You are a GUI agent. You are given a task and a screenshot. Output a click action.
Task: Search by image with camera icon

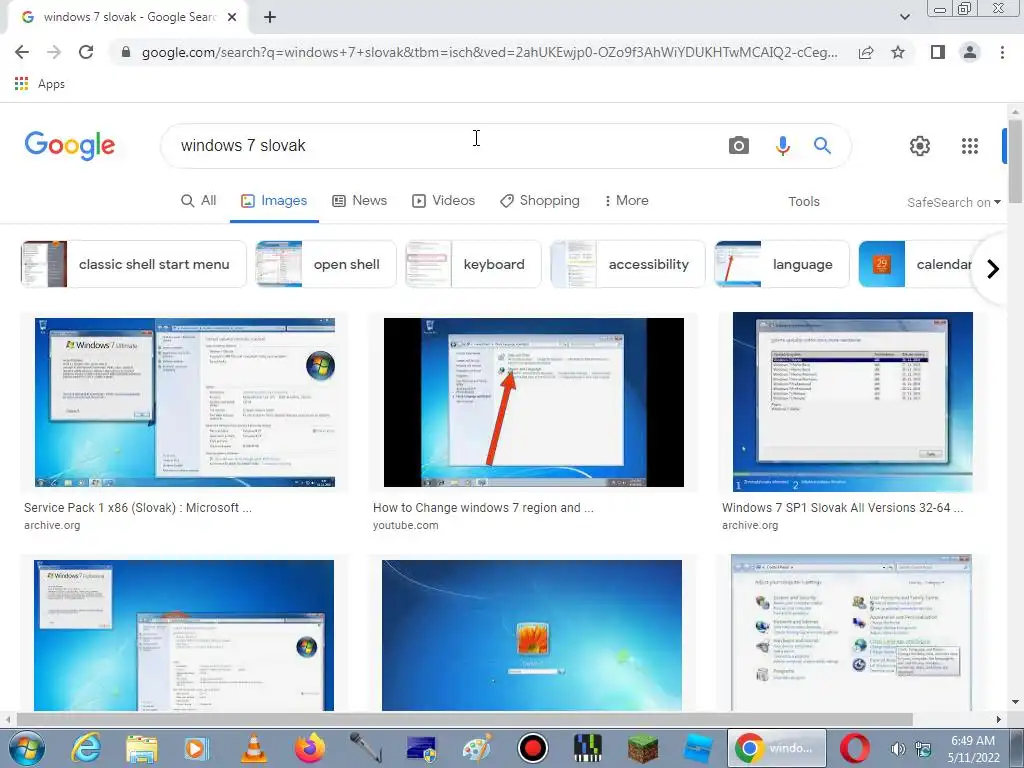(x=739, y=145)
